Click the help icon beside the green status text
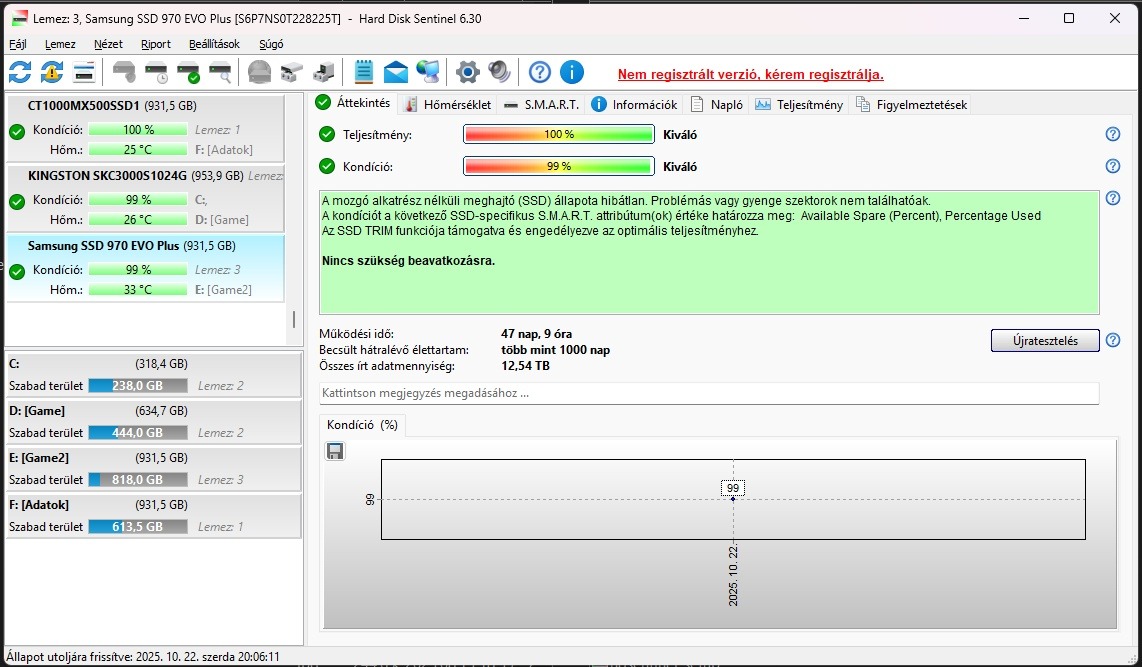Image resolution: width=1142 pixels, height=667 pixels. pyautogui.click(x=1113, y=198)
